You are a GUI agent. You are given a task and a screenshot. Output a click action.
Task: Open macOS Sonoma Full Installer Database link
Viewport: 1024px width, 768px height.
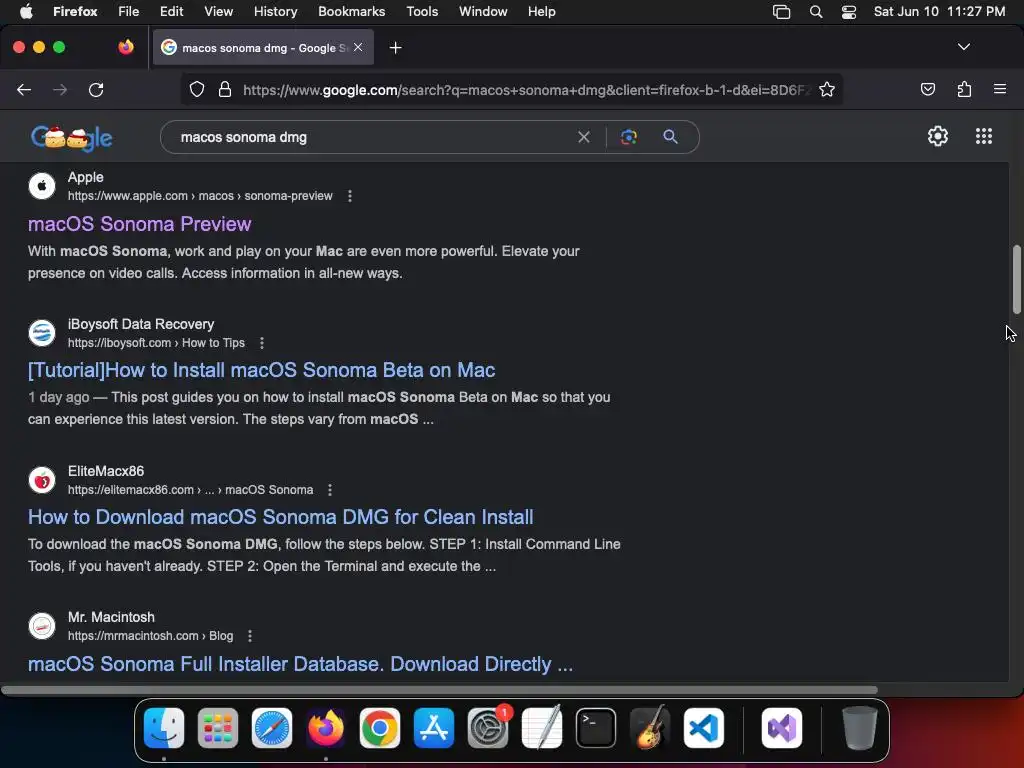click(300, 664)
